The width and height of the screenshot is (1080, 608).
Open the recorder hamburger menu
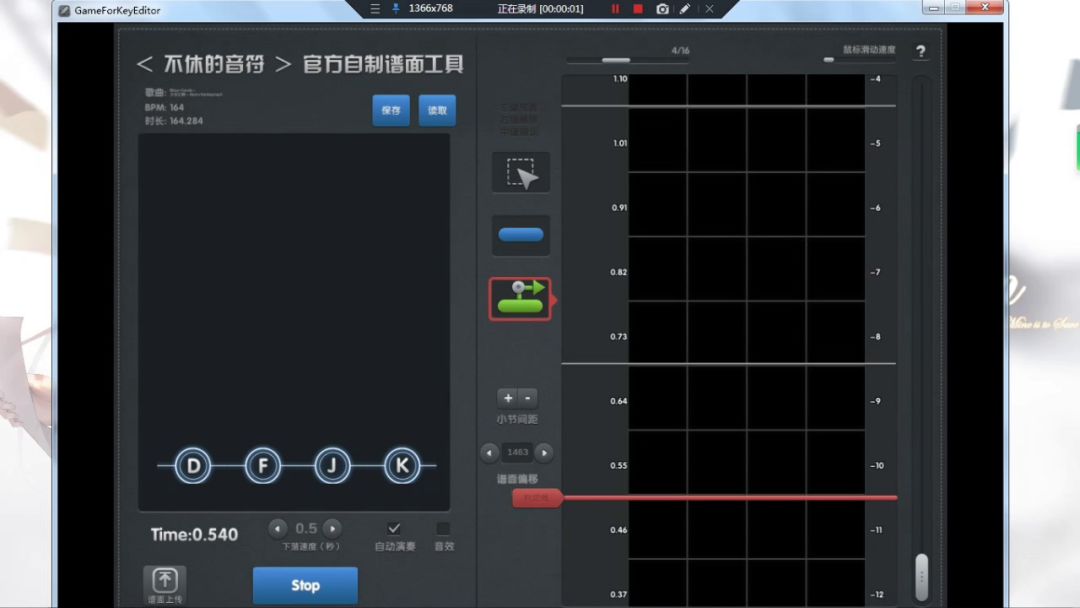375,9
